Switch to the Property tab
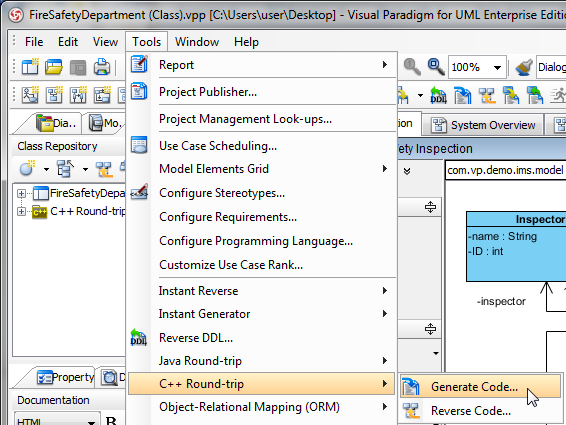The width and height of the screenshot is (566, 425). [x=65, y=377]
